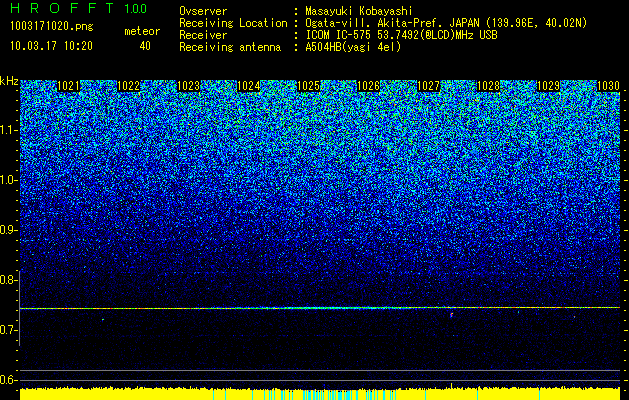Click the 0.7 frequency axis label
This screenshot has width=629, height=400.
point(8,330)
